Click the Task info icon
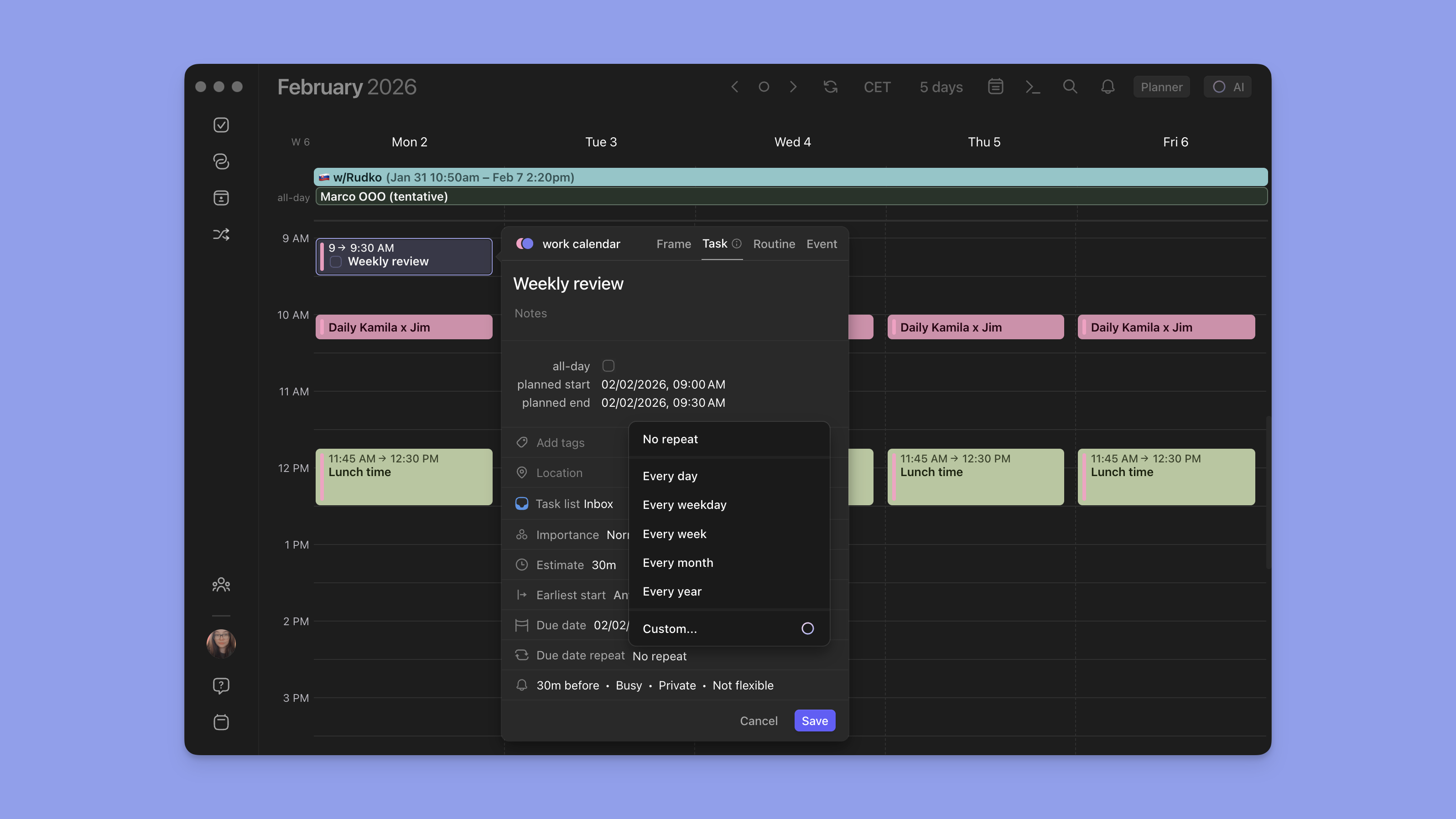Viewport: 1456px width, 819px height. [737, 244]
